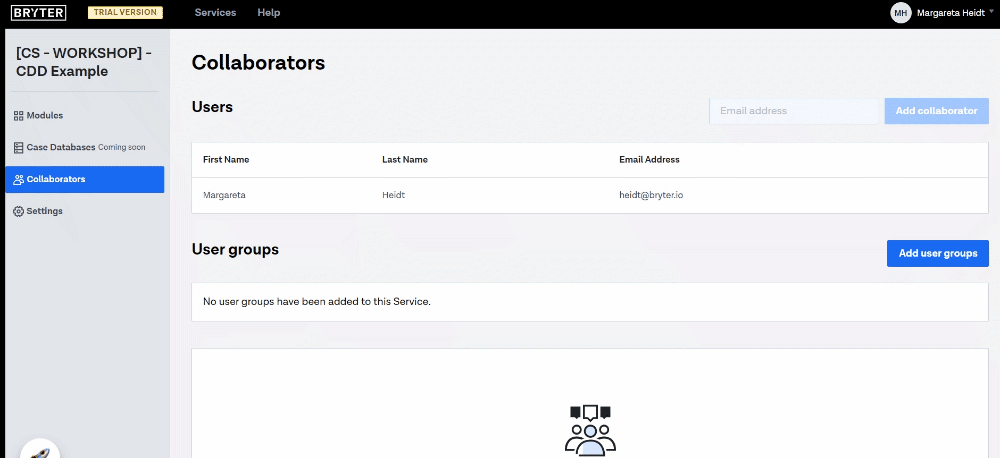Open the Help menu

(268, 13)
